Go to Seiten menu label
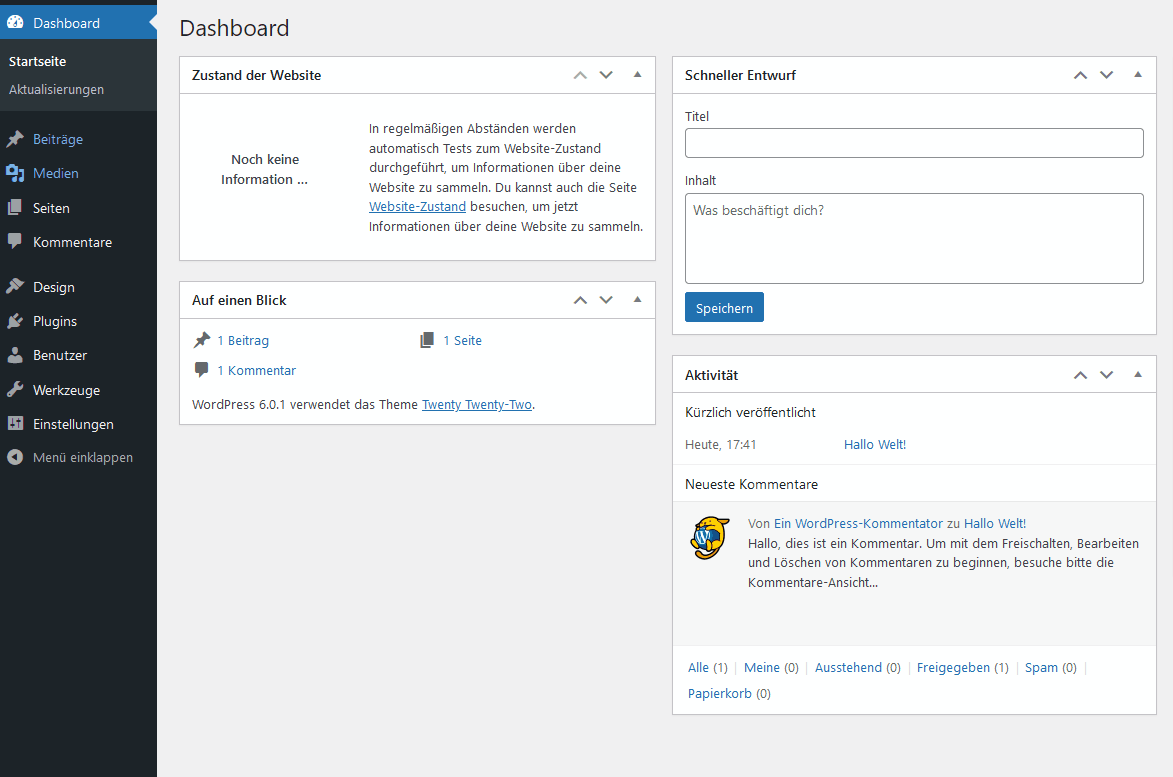The image size is (1173, 777). tap(51, 208)
